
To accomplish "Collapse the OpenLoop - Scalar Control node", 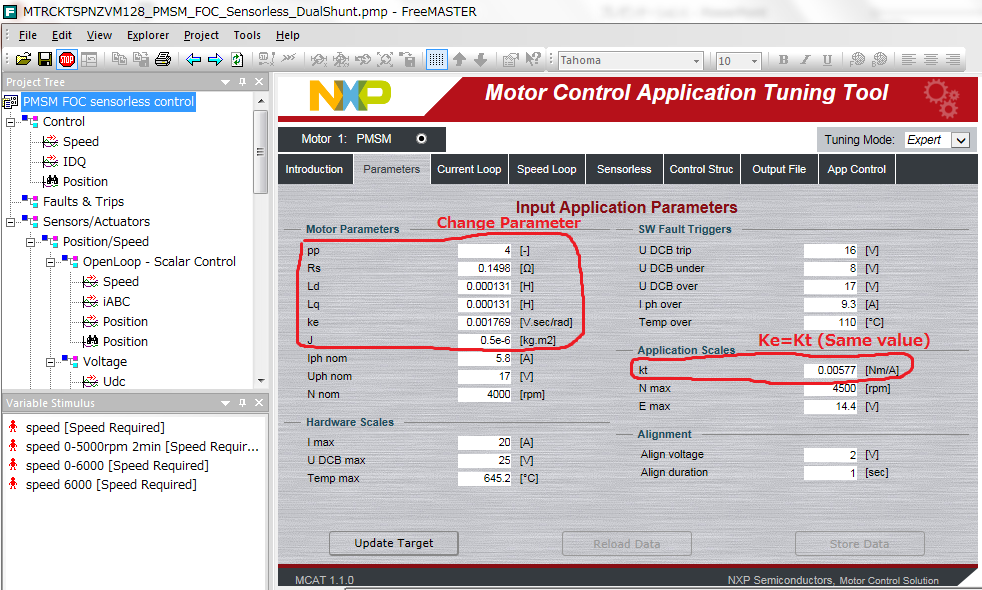I will pos(50,262).
